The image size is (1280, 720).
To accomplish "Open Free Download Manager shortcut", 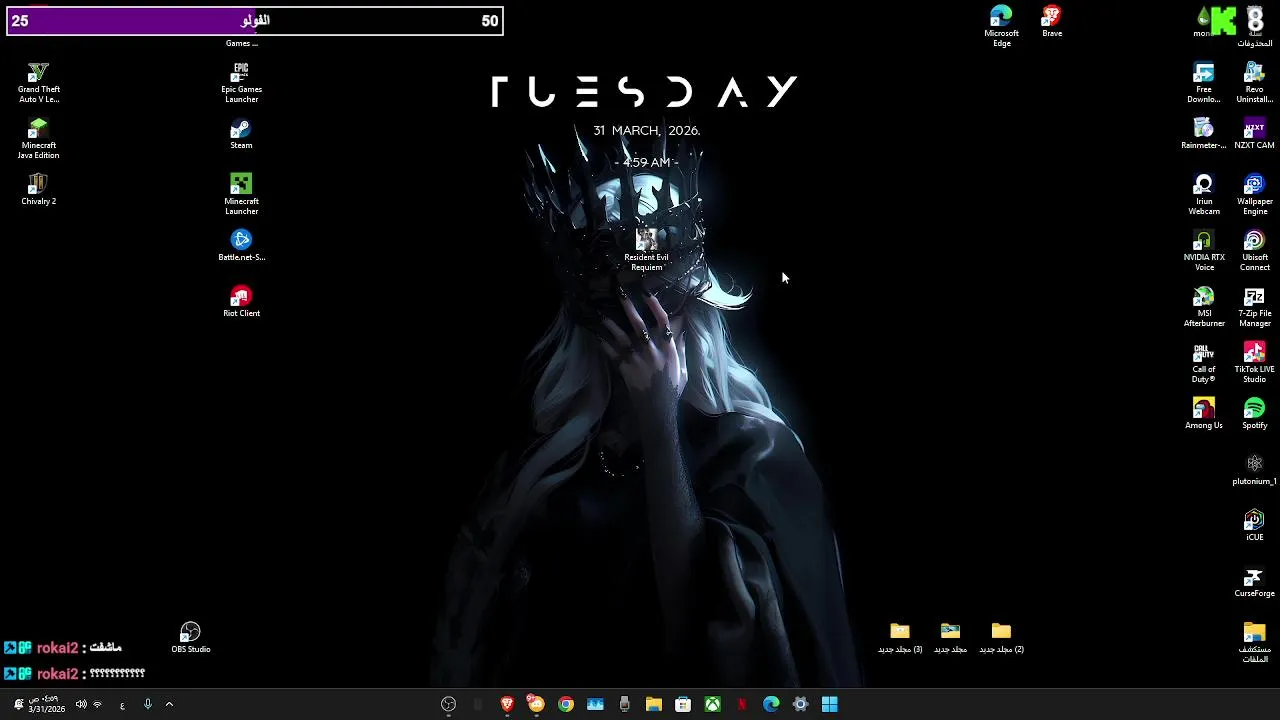I will click(1203, 82).
